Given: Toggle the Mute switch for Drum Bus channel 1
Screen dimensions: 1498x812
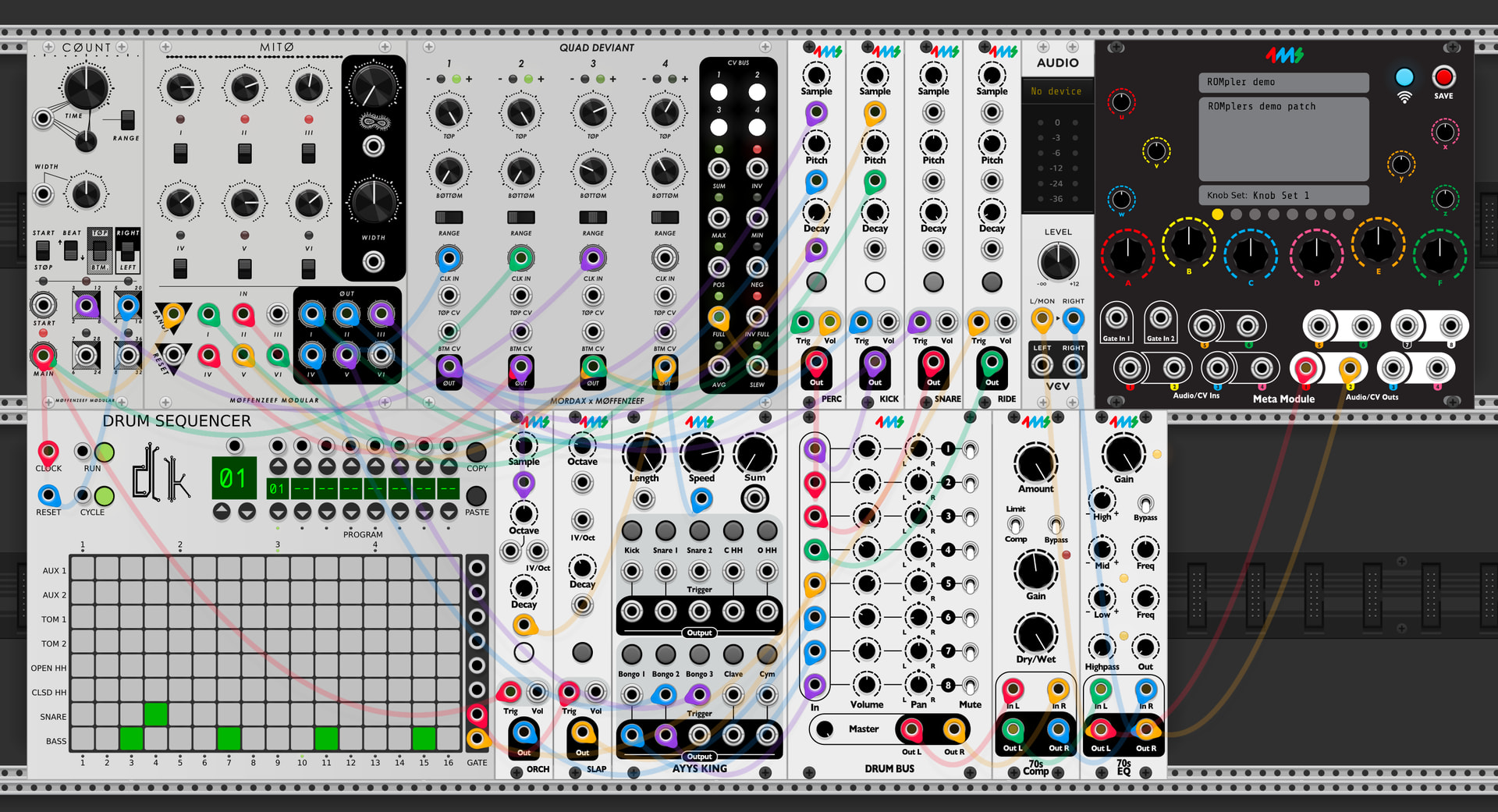Looking at the screenshot, I should pos(970,449).
